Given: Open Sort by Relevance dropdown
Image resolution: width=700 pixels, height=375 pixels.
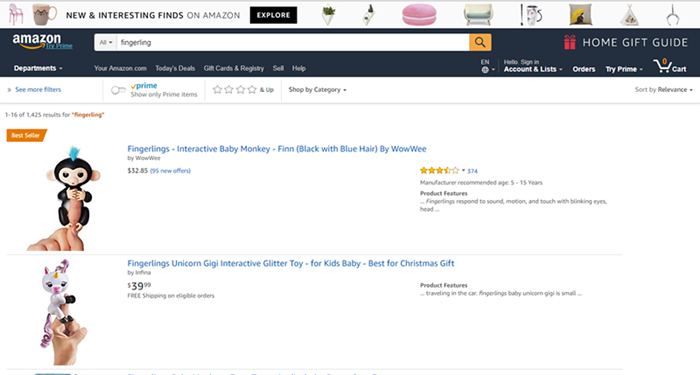Looking at the screenshot, I should 664,90.
